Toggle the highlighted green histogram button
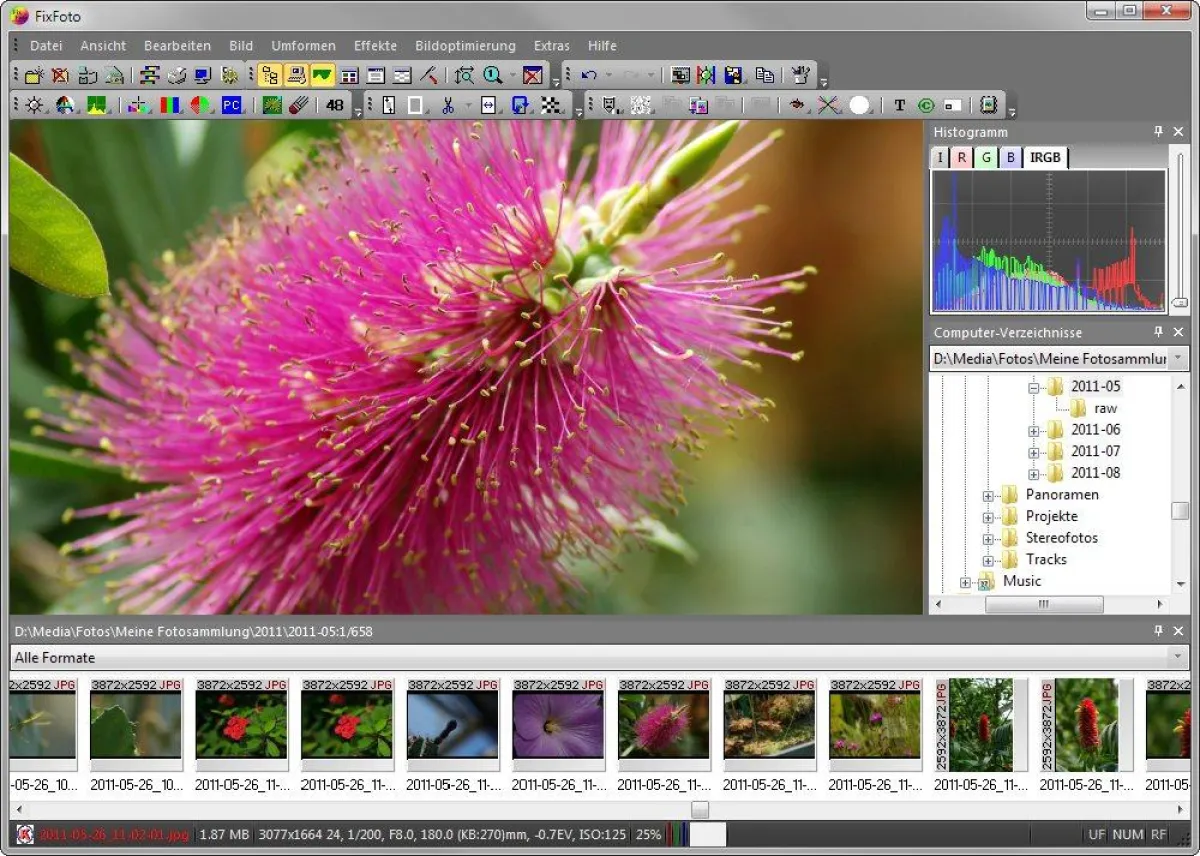Screen dimensions: 1200x856 coord(322,75)
